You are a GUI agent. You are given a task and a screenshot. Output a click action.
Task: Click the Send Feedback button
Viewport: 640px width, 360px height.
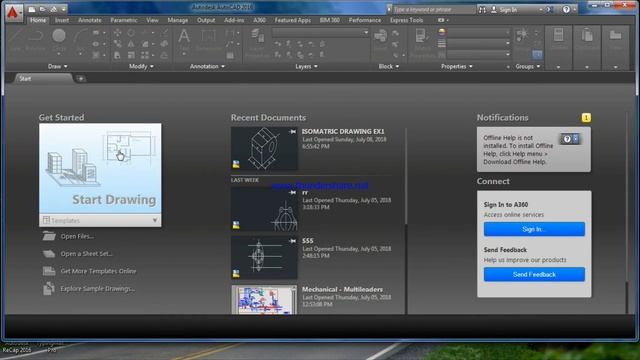click(x=534, y=274)
